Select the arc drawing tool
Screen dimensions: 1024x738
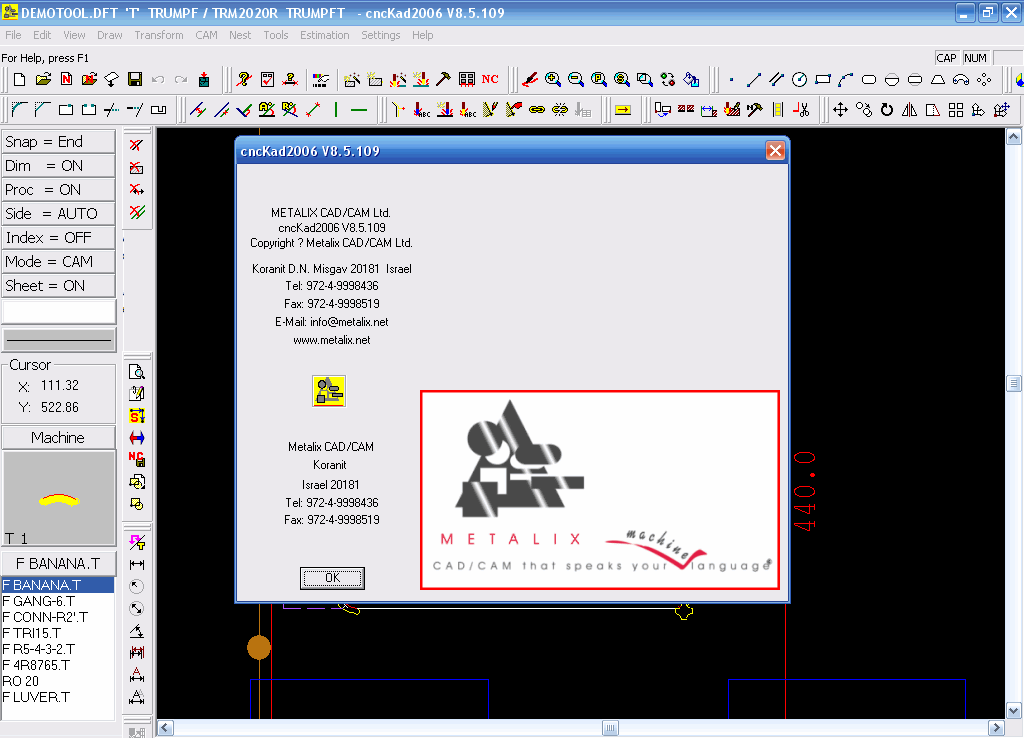tap(846, 80)
